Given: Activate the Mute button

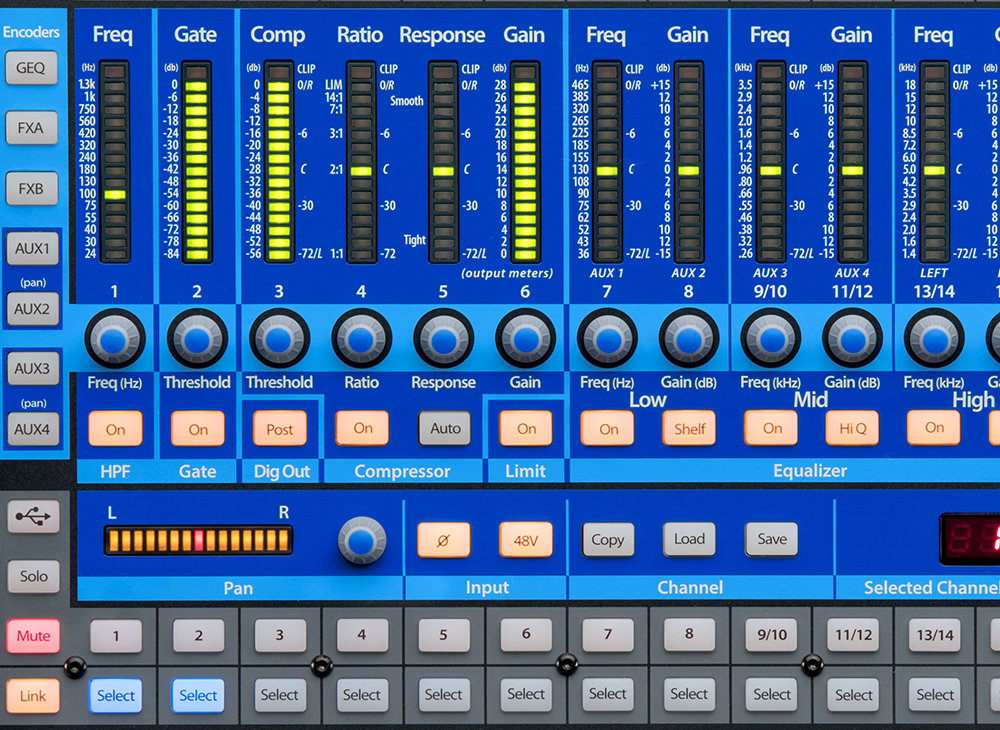Looking at the screenshot, I should click(x=33, y=635).
